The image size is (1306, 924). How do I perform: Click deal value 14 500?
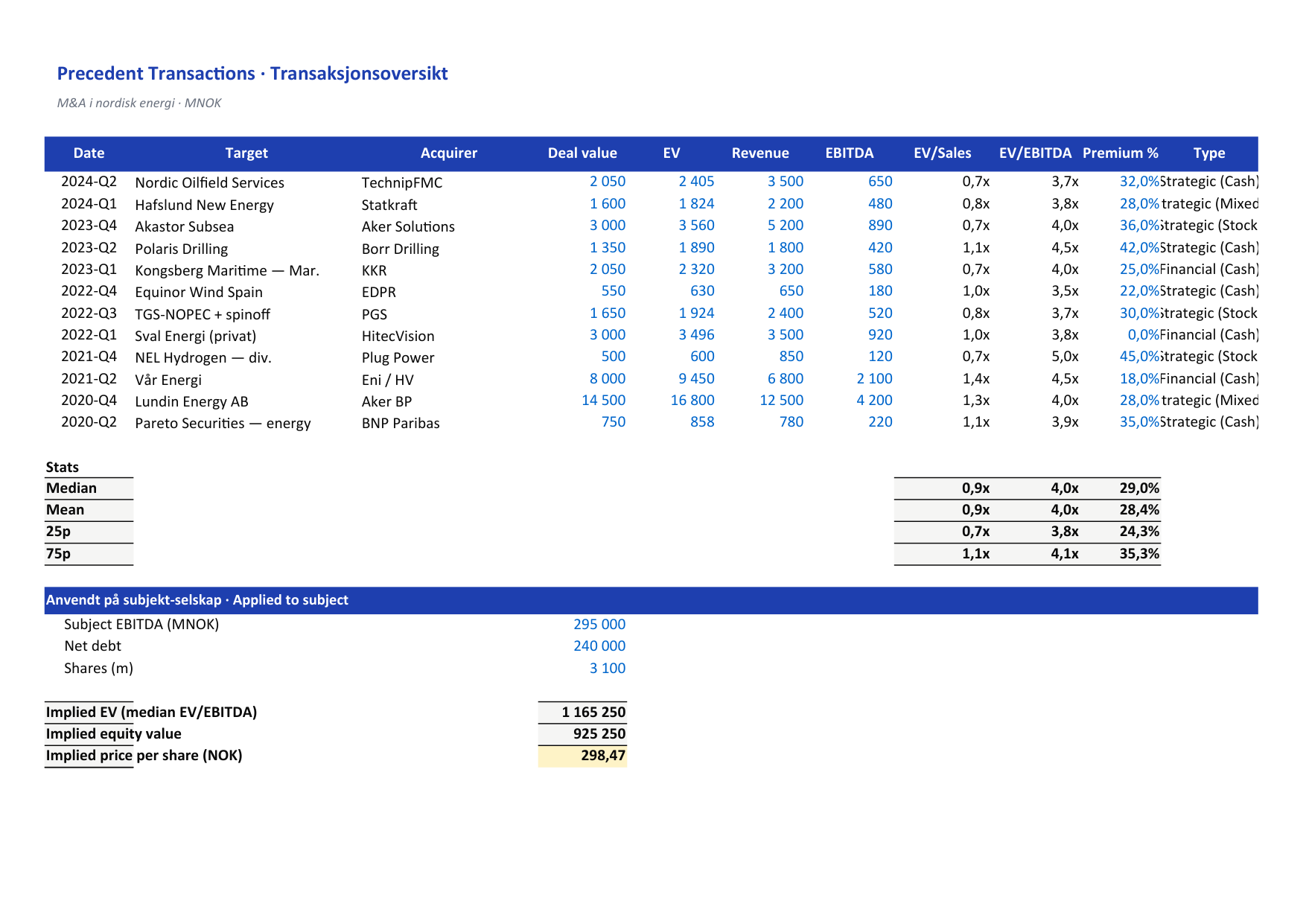point(603,400)
